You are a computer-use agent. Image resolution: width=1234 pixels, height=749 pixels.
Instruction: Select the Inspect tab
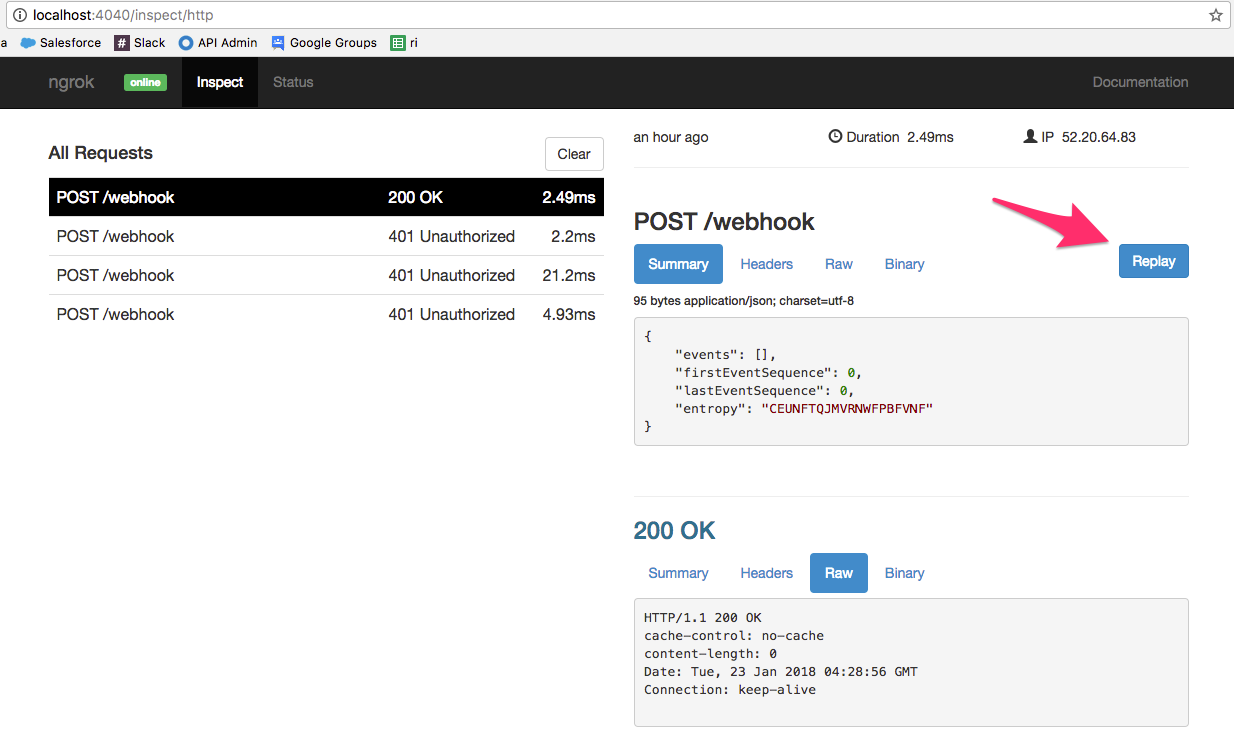pos(219,82)
